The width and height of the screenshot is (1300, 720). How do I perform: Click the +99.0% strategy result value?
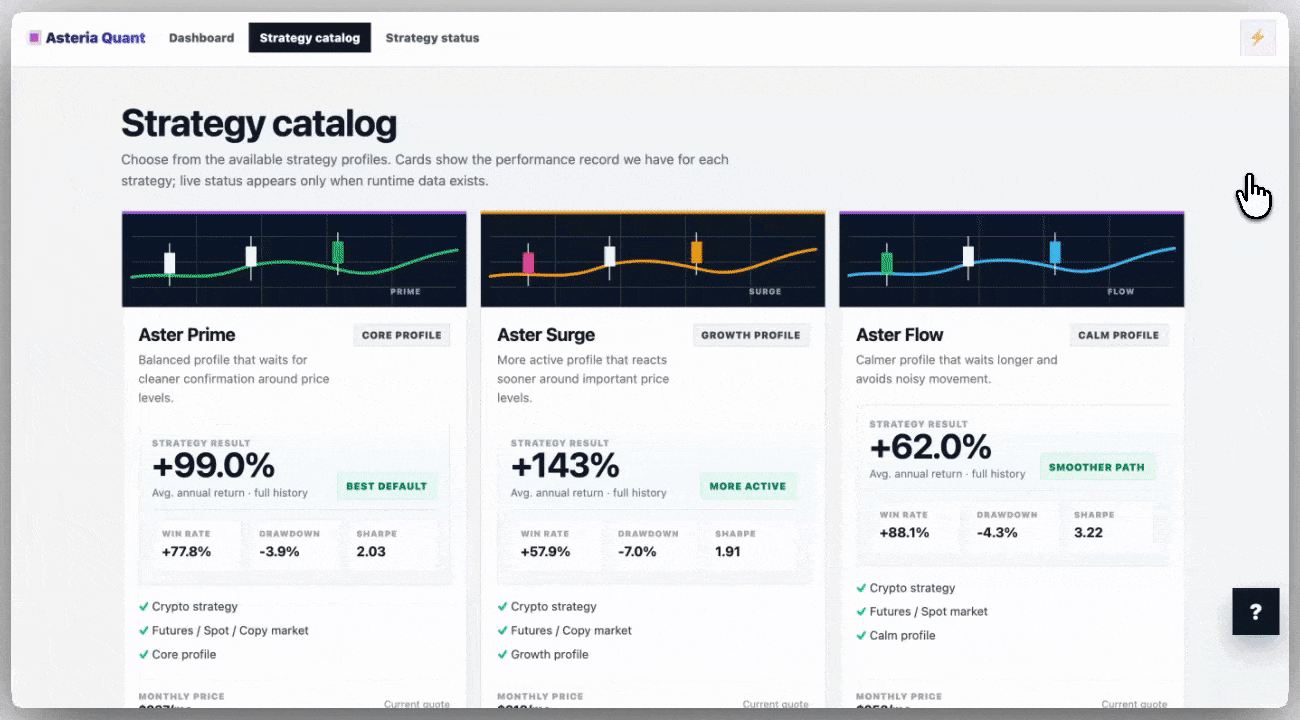click(x=213, y=466)
